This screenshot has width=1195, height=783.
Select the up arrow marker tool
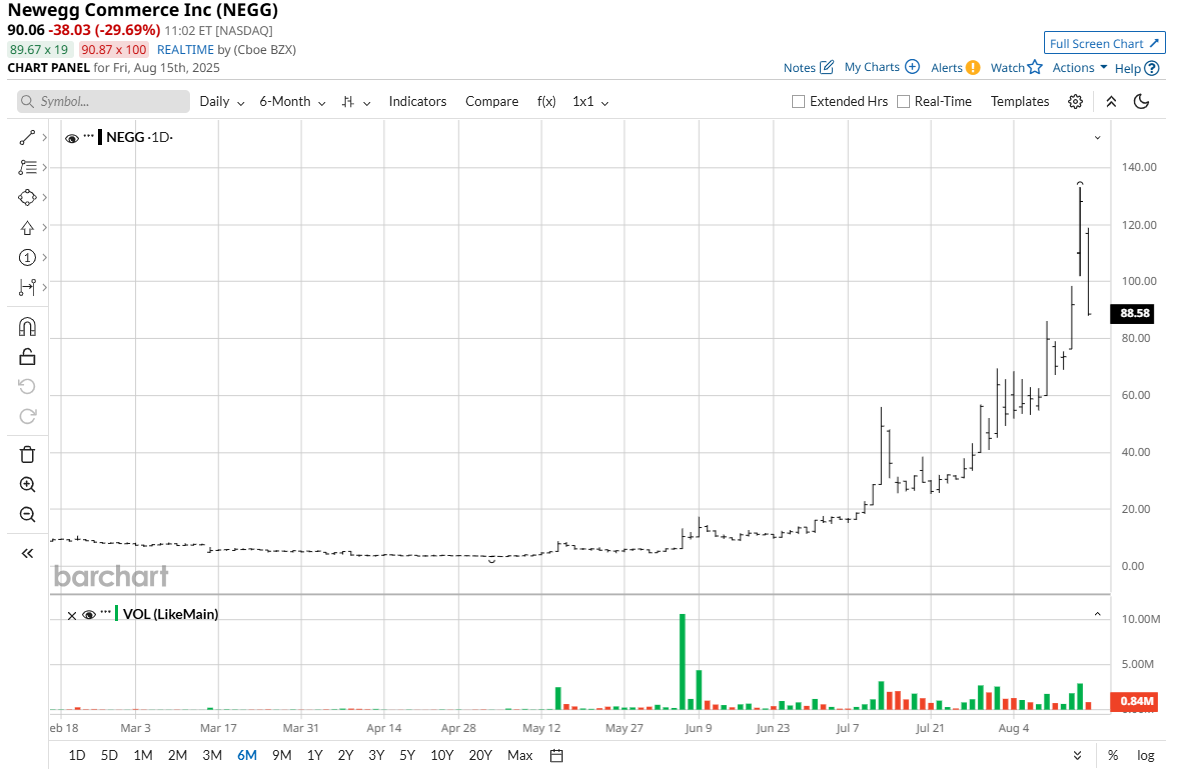(27, 227)
